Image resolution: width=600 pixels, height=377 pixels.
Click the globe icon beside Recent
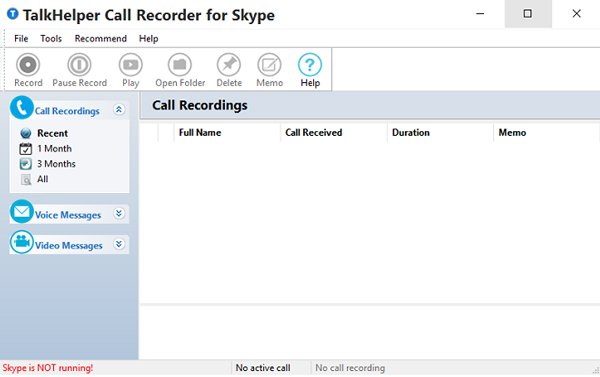click(x=26, y=133)
